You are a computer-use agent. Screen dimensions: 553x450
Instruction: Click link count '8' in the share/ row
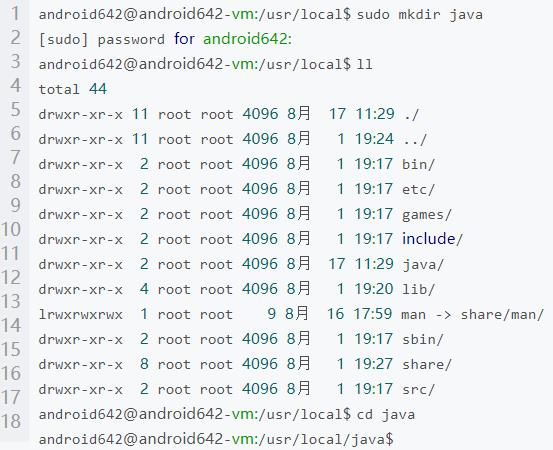click(144, 364)
